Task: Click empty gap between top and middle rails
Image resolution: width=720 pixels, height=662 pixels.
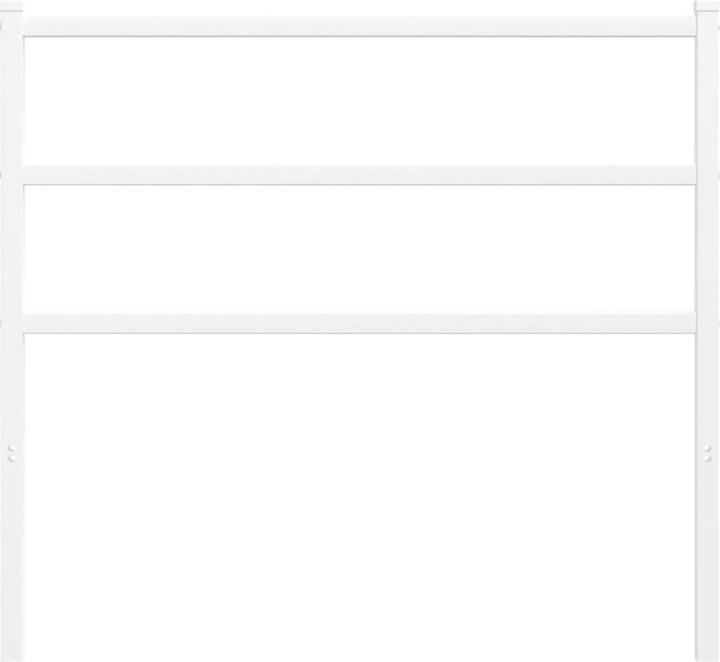Action: pyautogui.click(x=360, y=101)
